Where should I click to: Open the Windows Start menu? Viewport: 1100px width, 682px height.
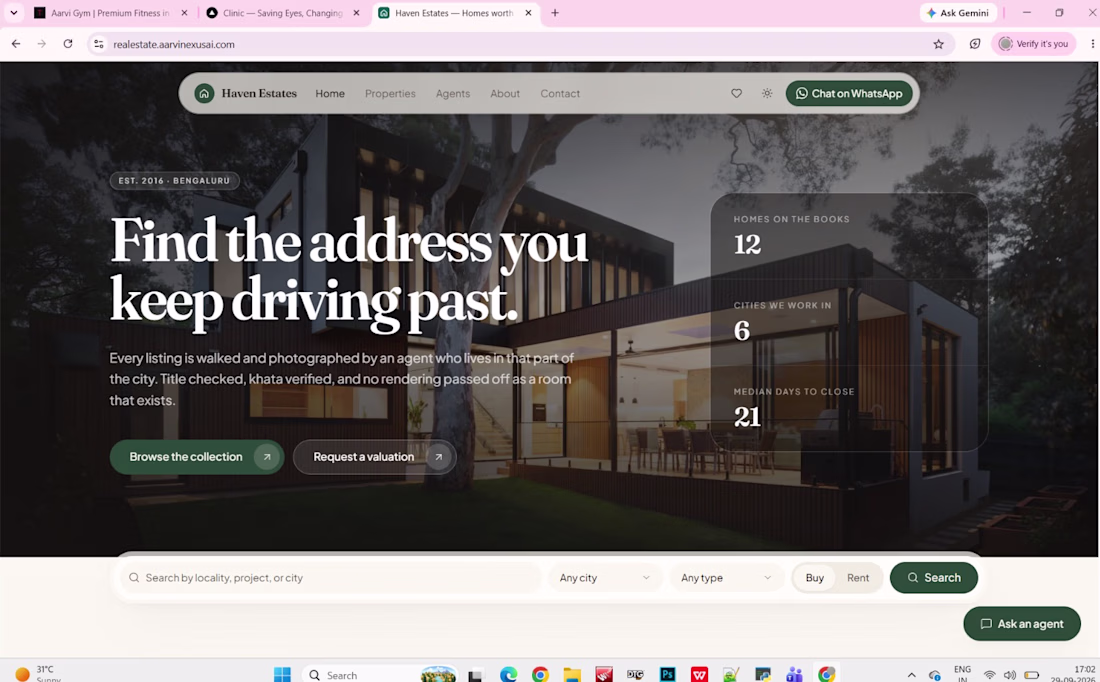(x=282, y=674)
